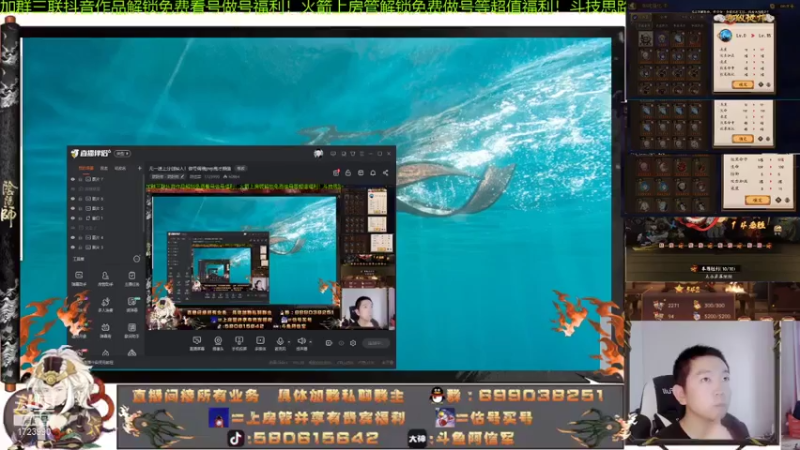
Task: Select the highlighted first scene tab
Action: 86,168
